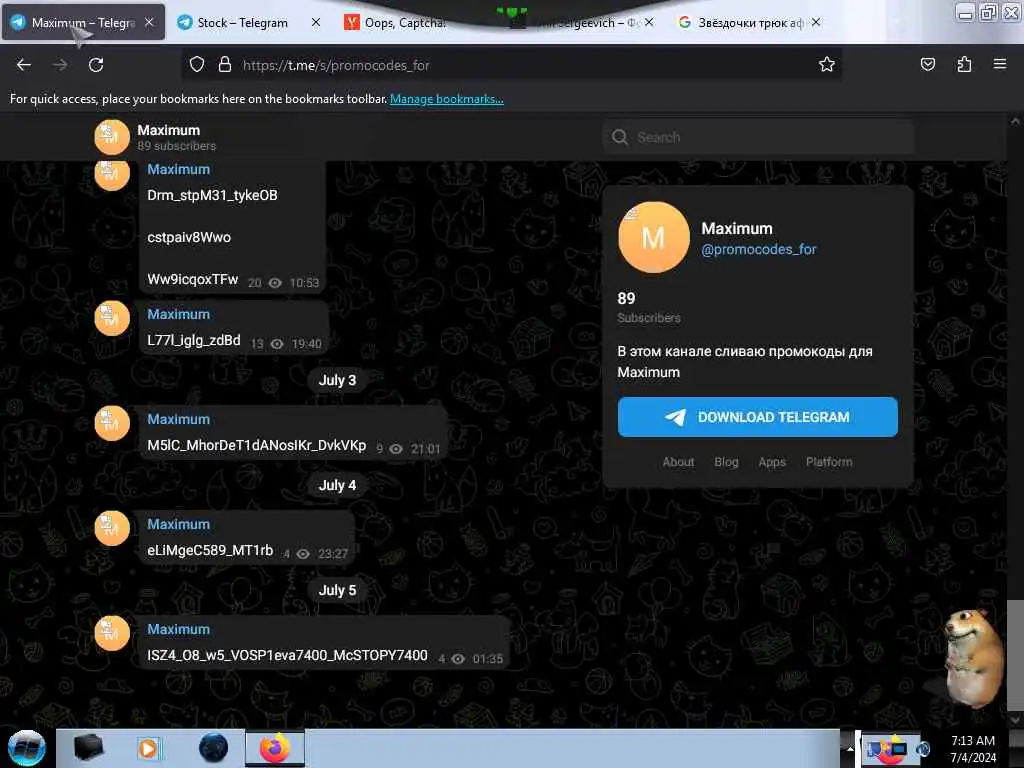Screen dimensions: 1024x768
Task: Open the Platform footer link
Action: pos(829,462)
